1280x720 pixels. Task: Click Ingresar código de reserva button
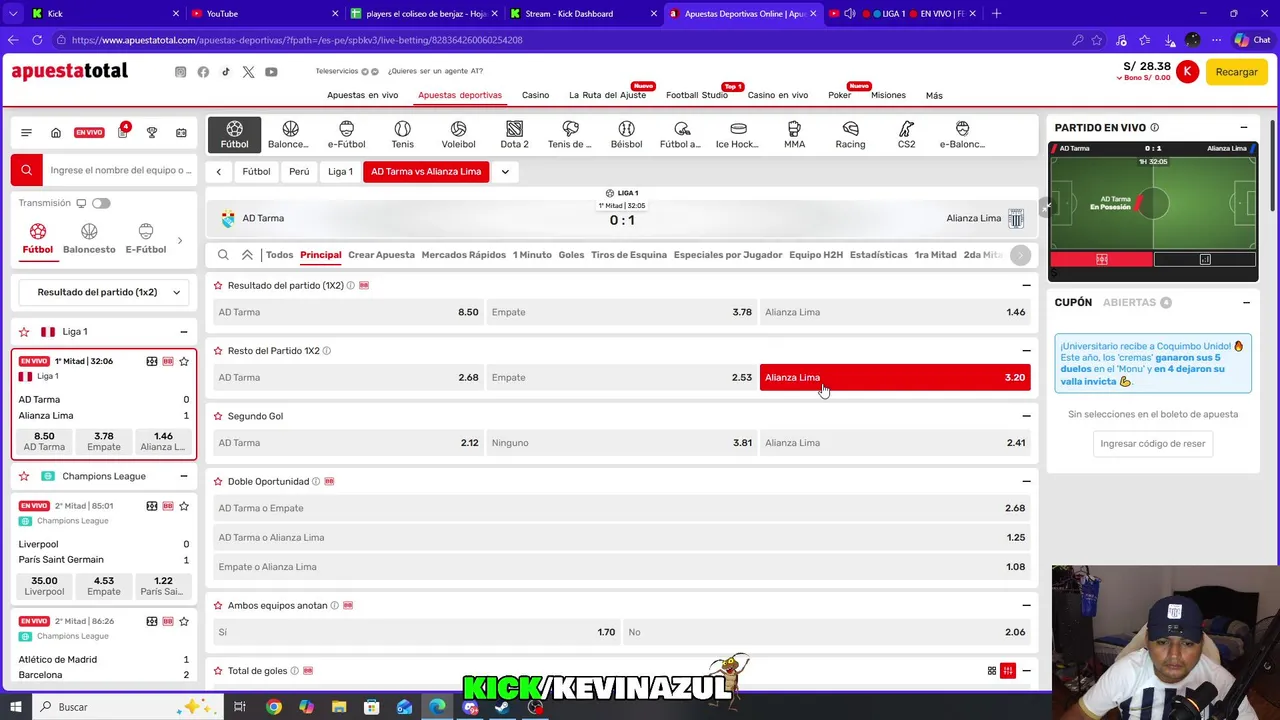point(1153,444)
